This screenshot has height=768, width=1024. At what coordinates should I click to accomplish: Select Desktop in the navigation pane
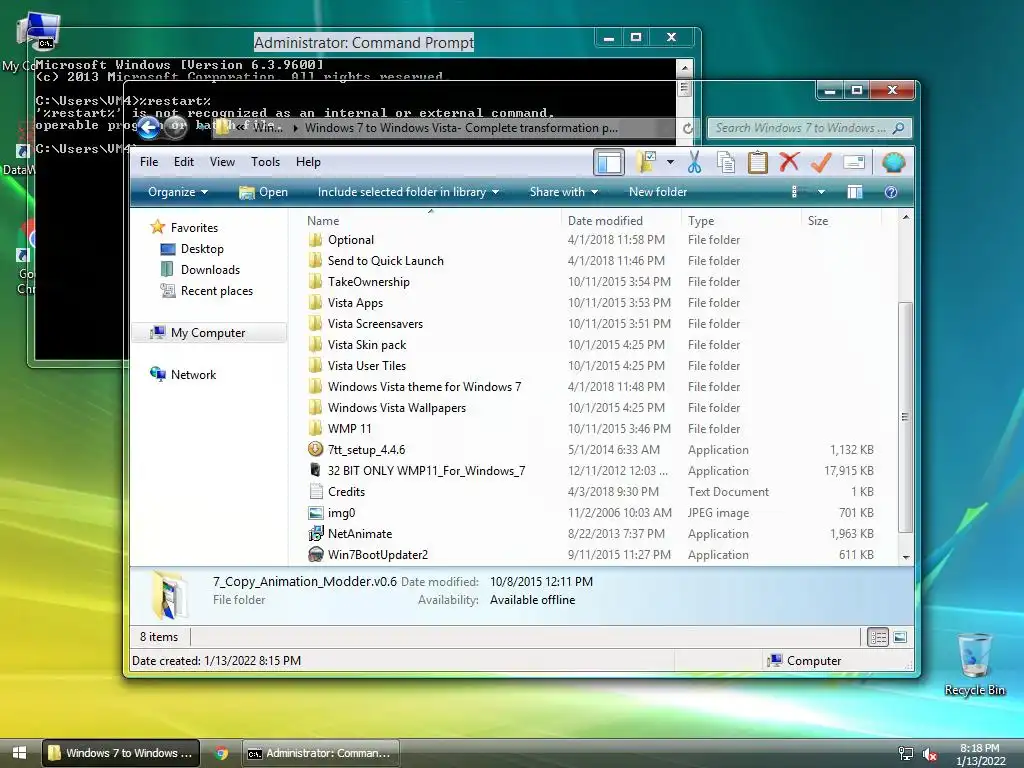(202, 249)
